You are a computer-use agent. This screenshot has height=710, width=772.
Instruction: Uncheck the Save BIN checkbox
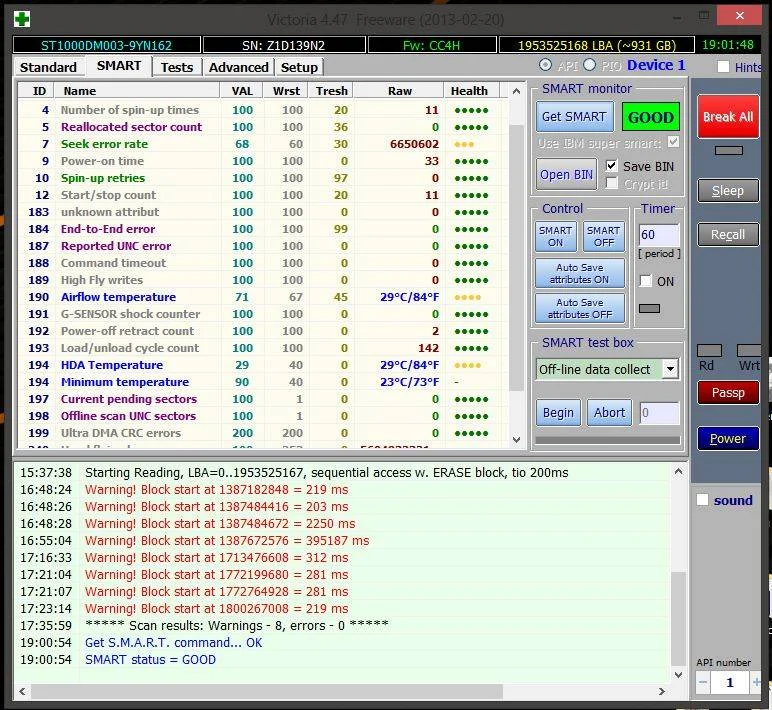tap(611, 166)
